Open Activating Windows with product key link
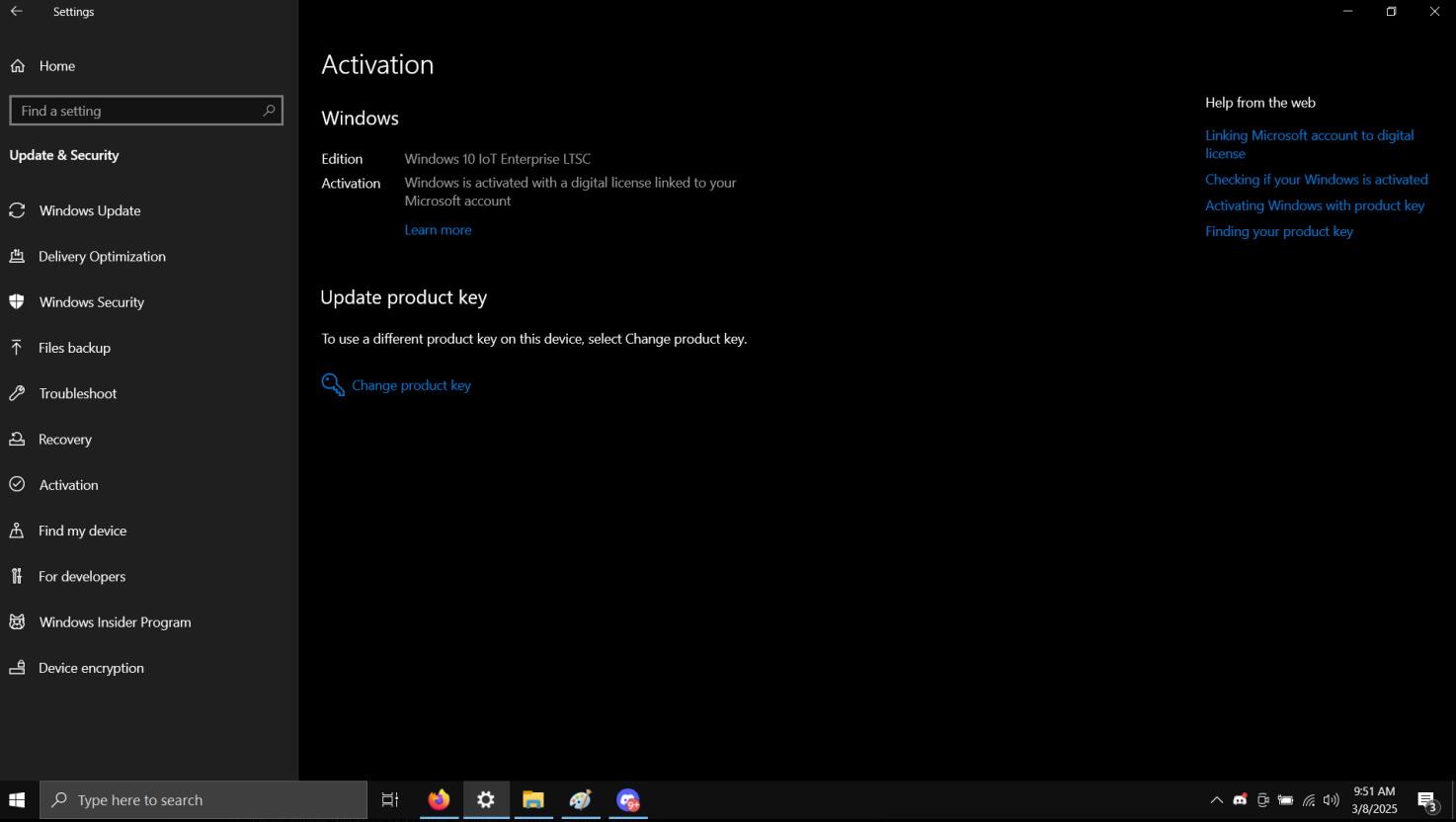The width and height of the screenshot is (1456, 822). point(1315,205)
